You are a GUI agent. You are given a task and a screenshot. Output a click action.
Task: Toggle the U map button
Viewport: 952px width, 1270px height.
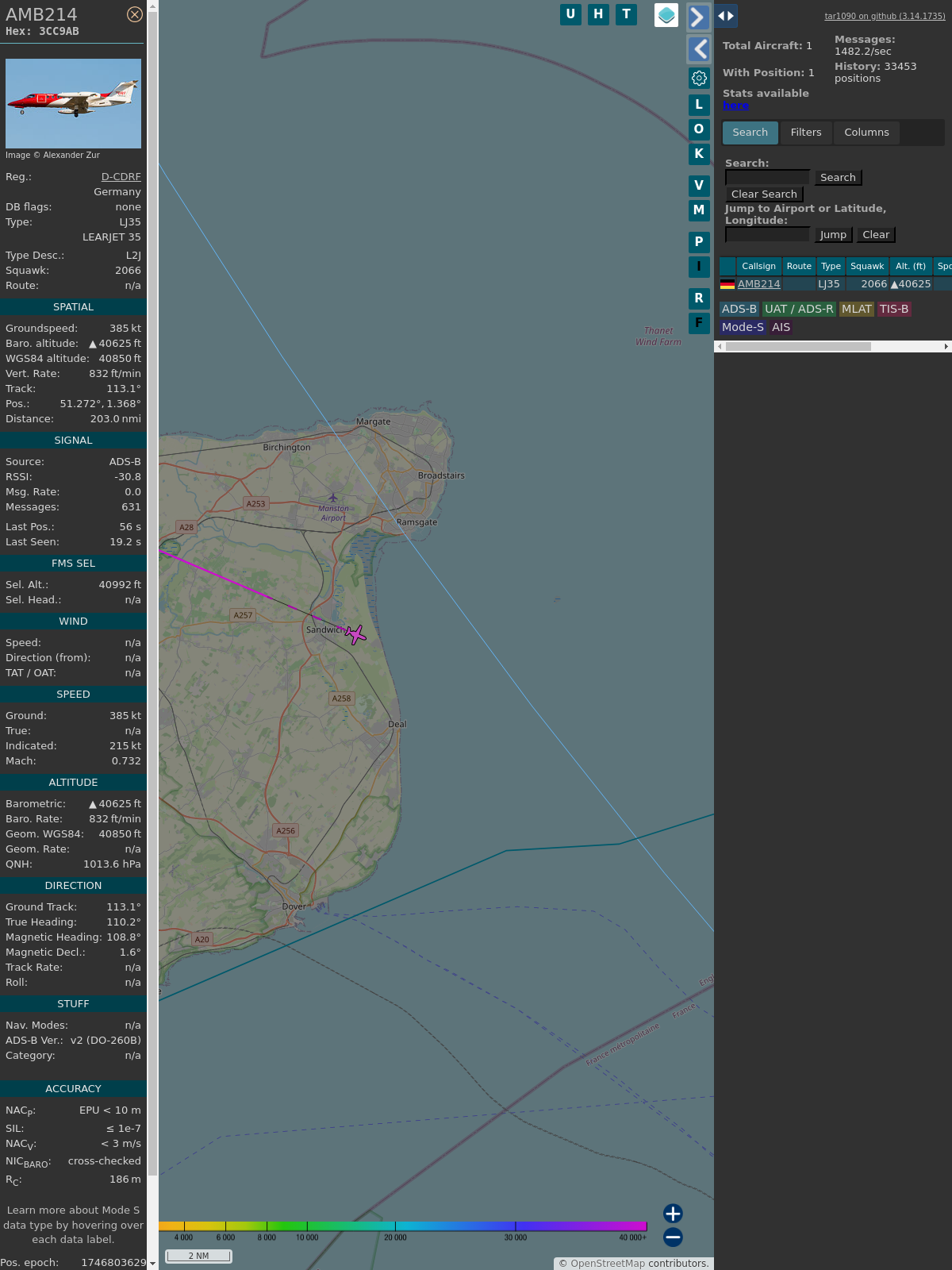pyautogui.click(x=570, y=14)
